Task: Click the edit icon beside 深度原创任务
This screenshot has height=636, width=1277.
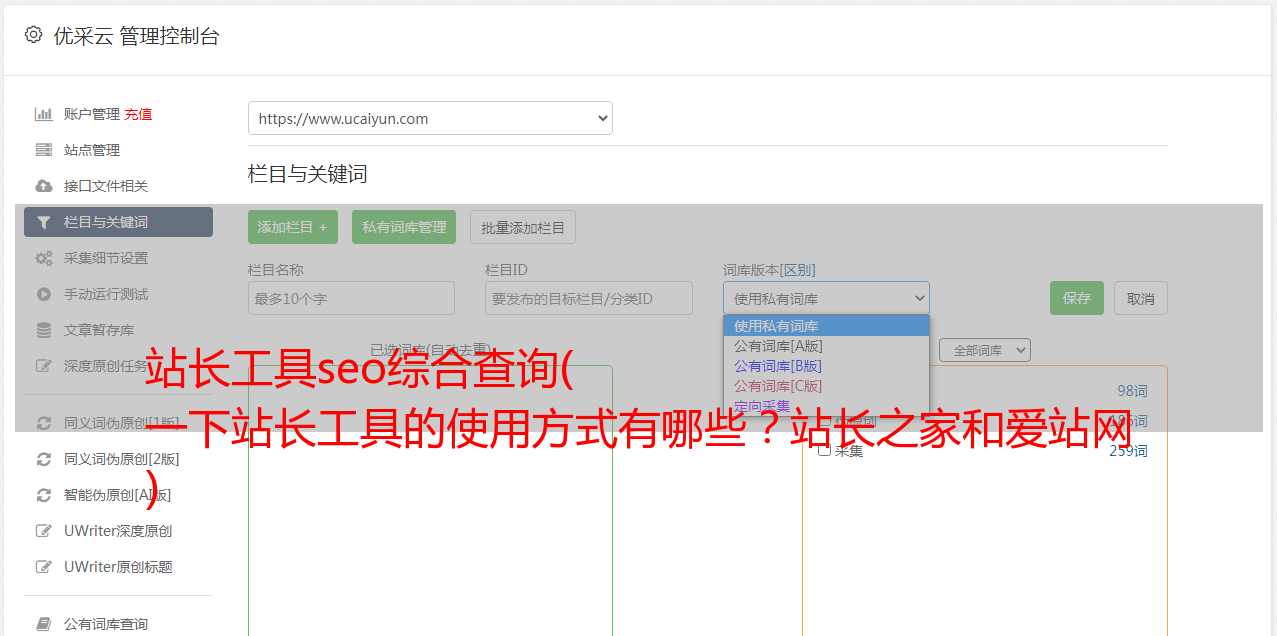Action: [x=43, y=366]
